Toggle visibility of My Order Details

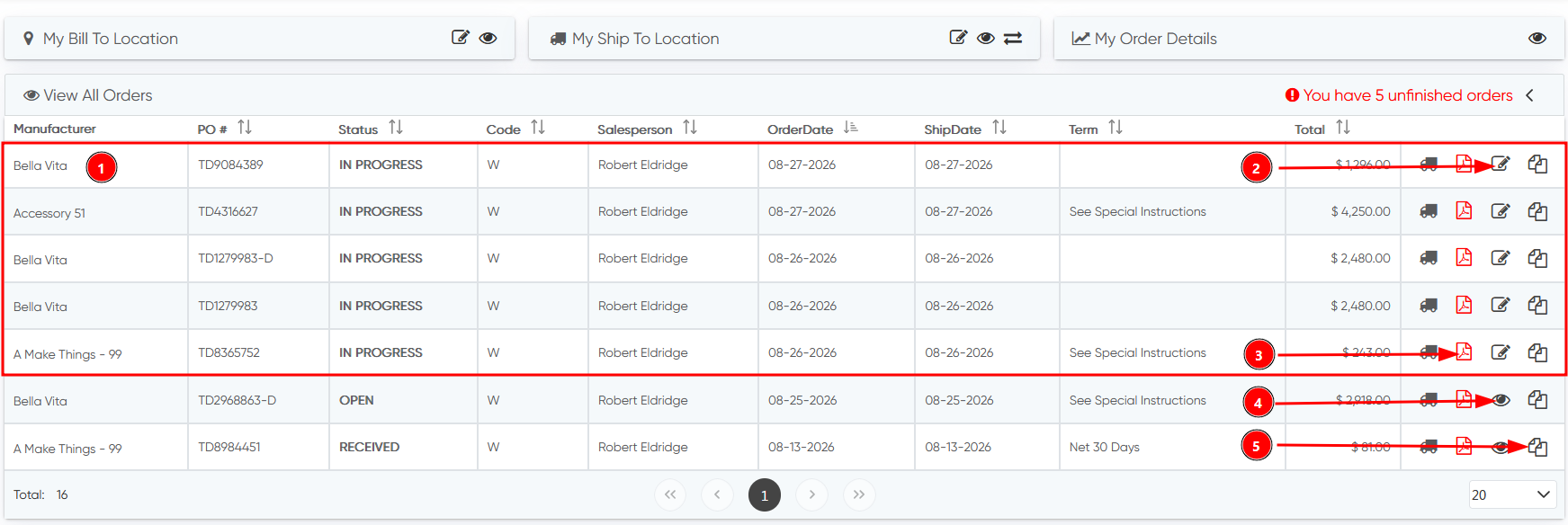click(x=1537, y=38)
